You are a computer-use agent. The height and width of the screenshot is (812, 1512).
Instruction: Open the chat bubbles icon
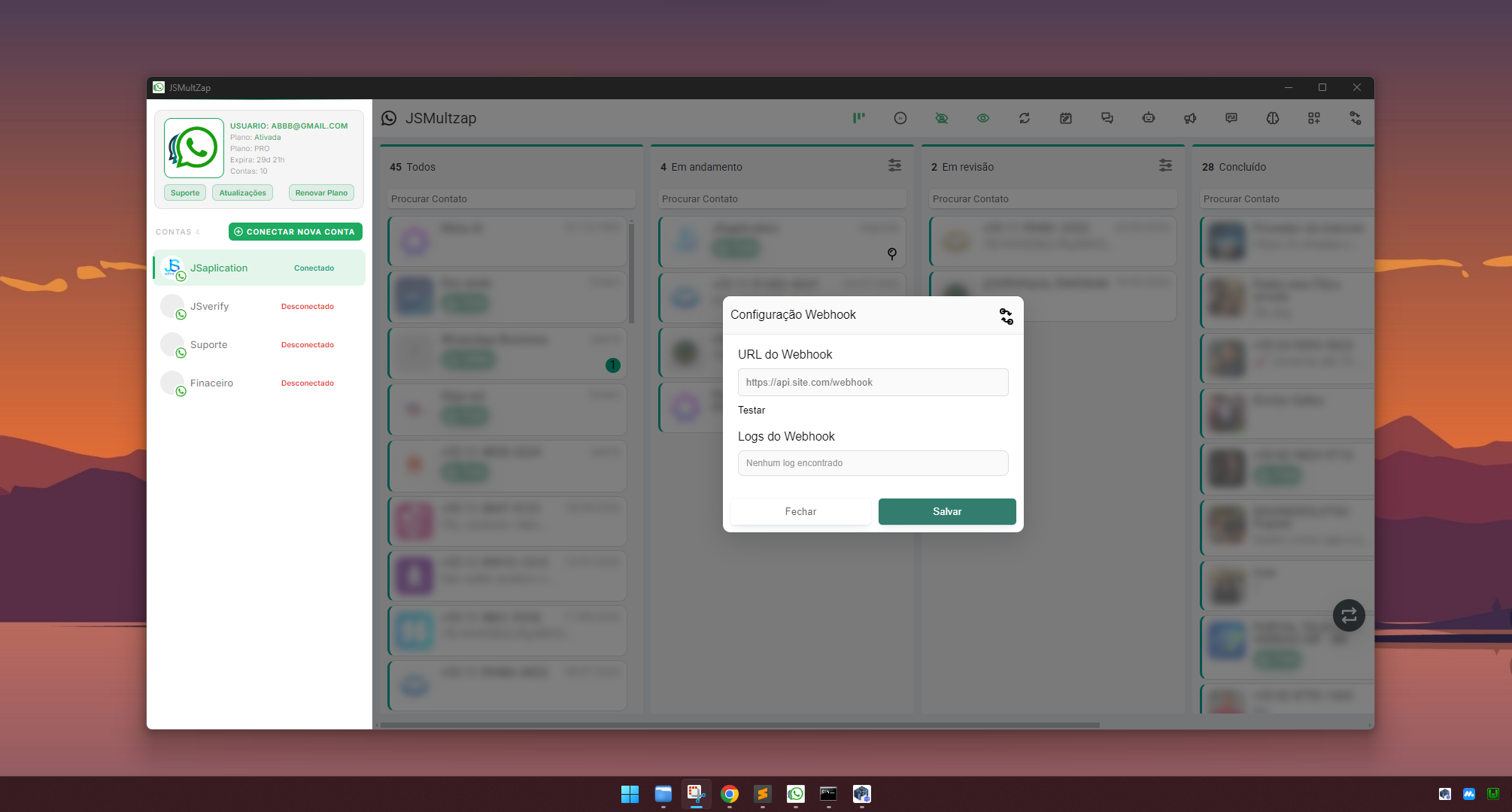point(1107,118)
